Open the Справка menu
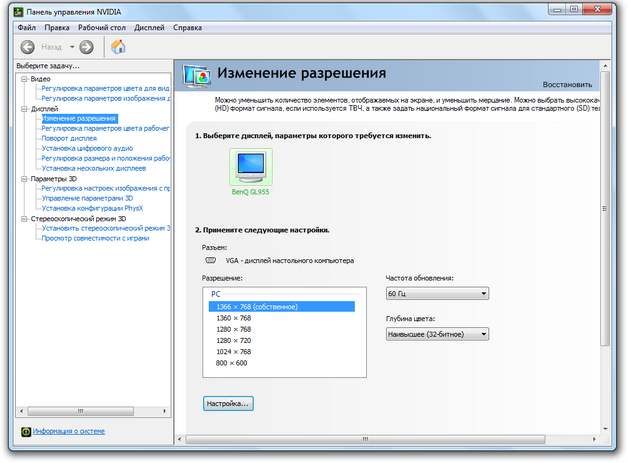This screenshot has width=628, height=463. [x=187, y=28]
